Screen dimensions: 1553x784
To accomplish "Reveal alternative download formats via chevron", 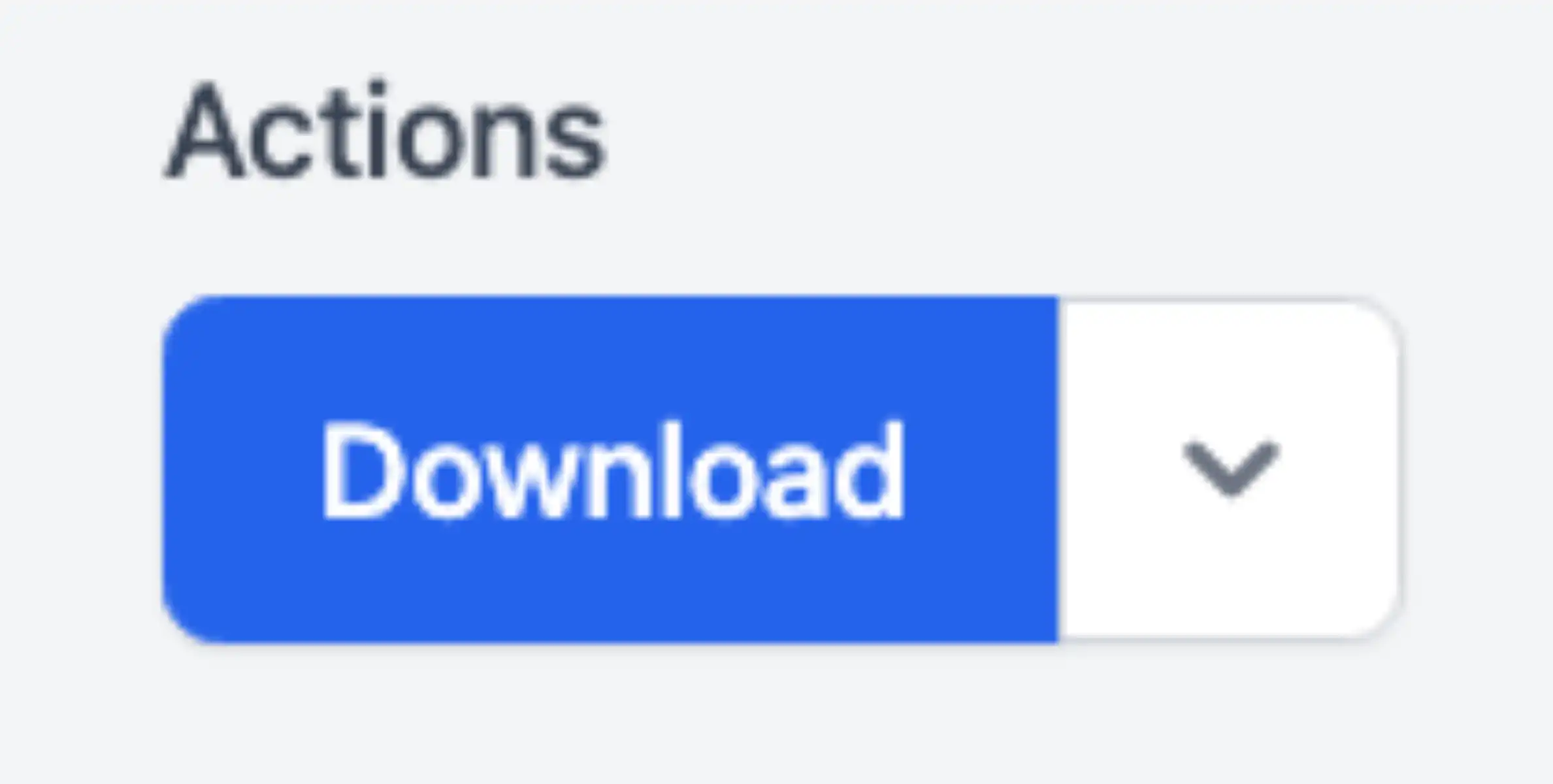I will (1230, 469).
